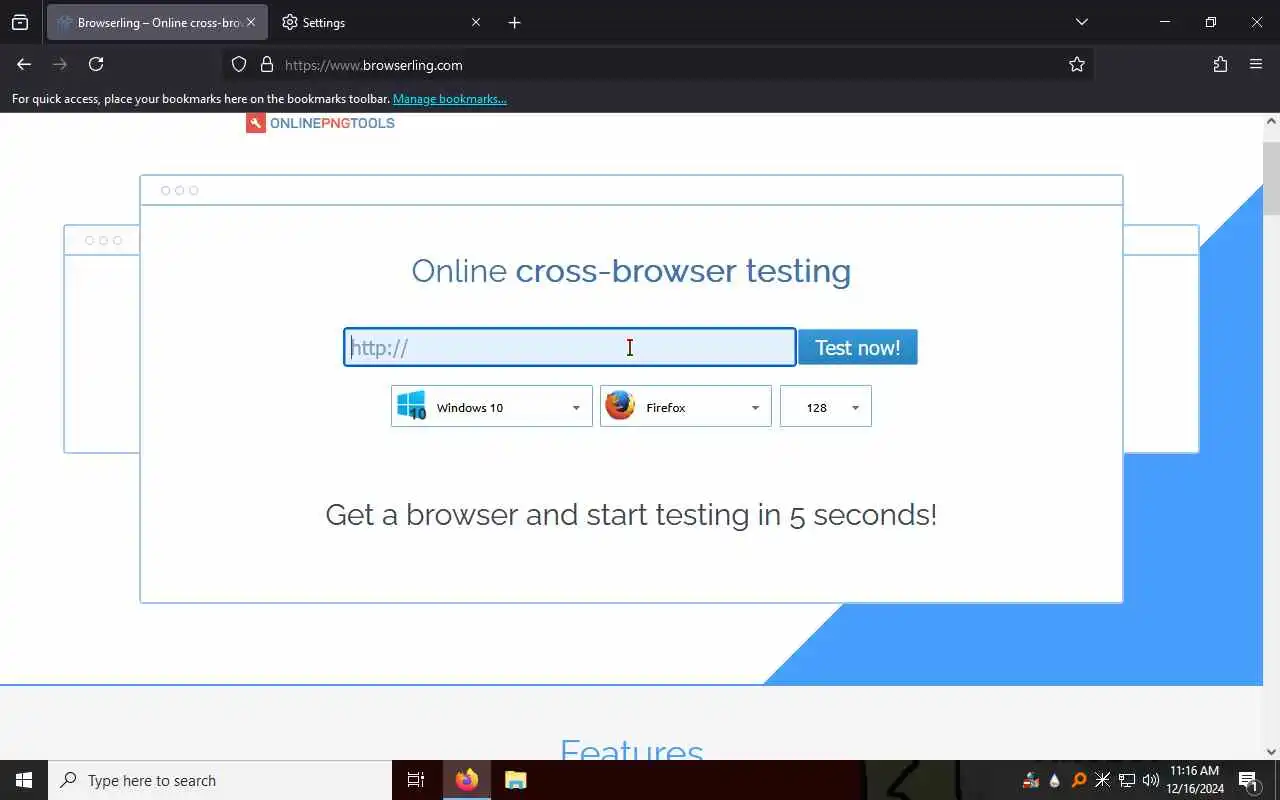Open the taskbar clock and date

click(1195, 780)
